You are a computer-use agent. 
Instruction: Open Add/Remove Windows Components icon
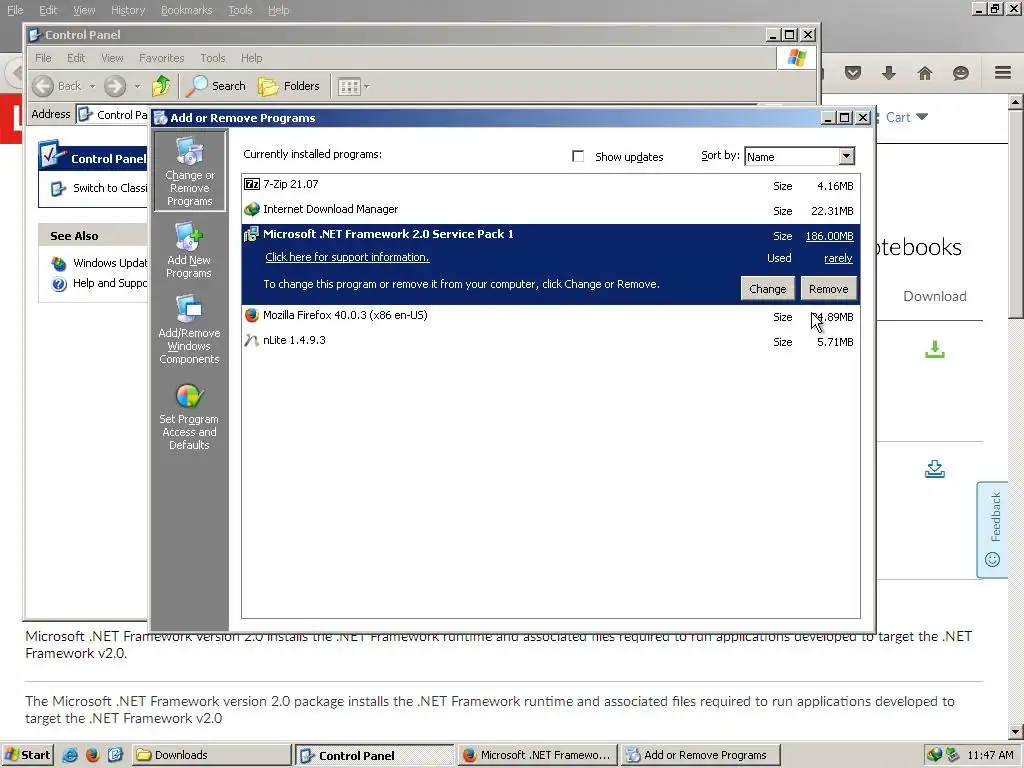189,330
